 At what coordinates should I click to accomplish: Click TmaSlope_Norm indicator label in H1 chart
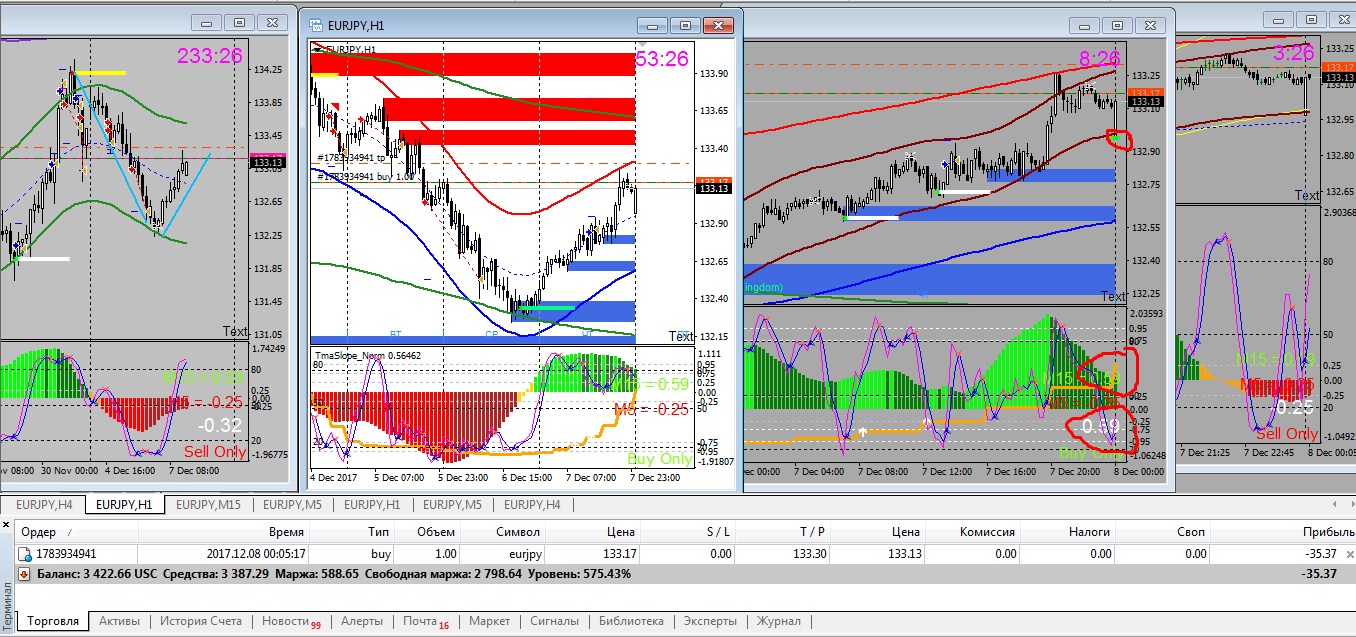coord(368,355)
